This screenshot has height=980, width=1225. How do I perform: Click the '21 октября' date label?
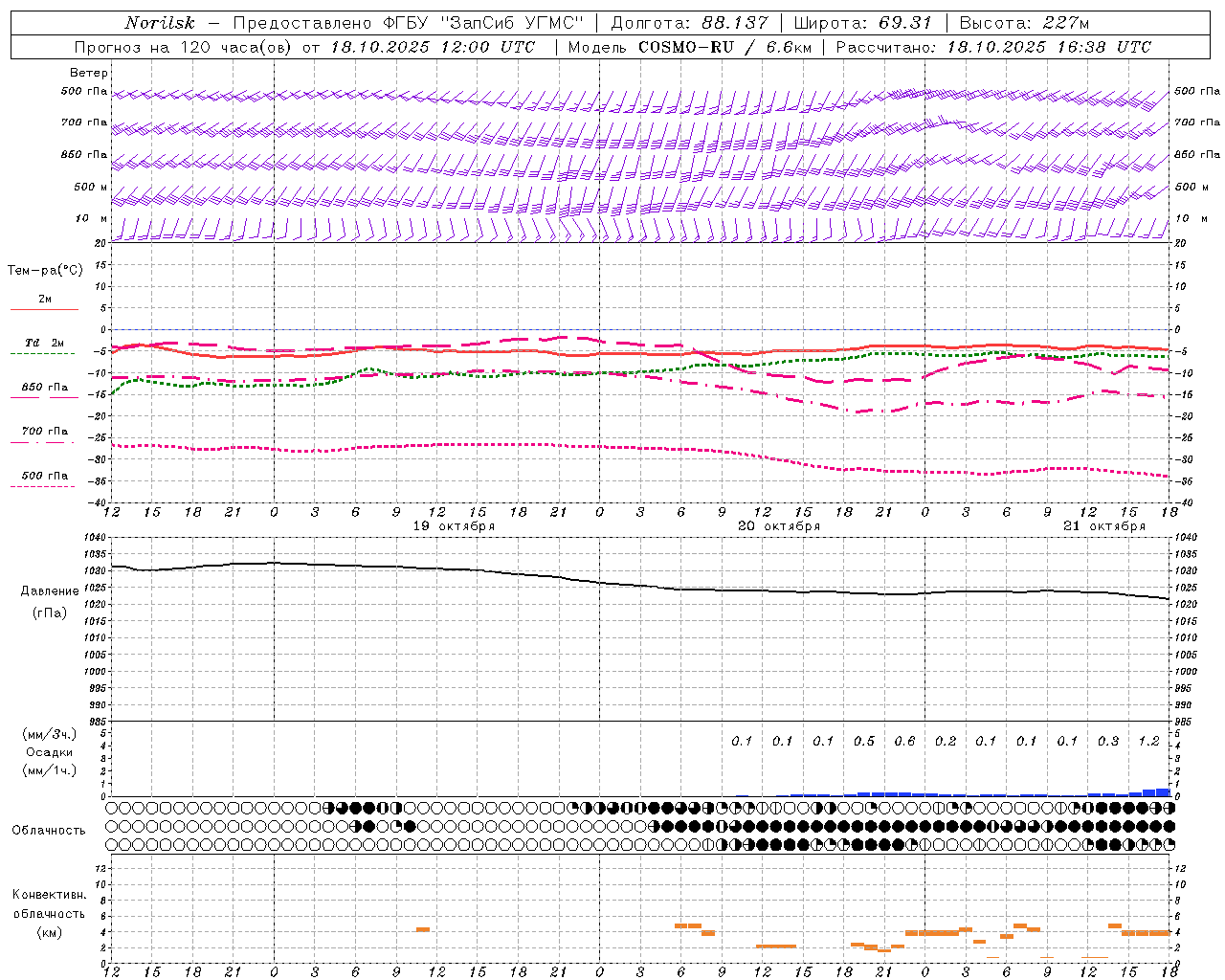1104,526
